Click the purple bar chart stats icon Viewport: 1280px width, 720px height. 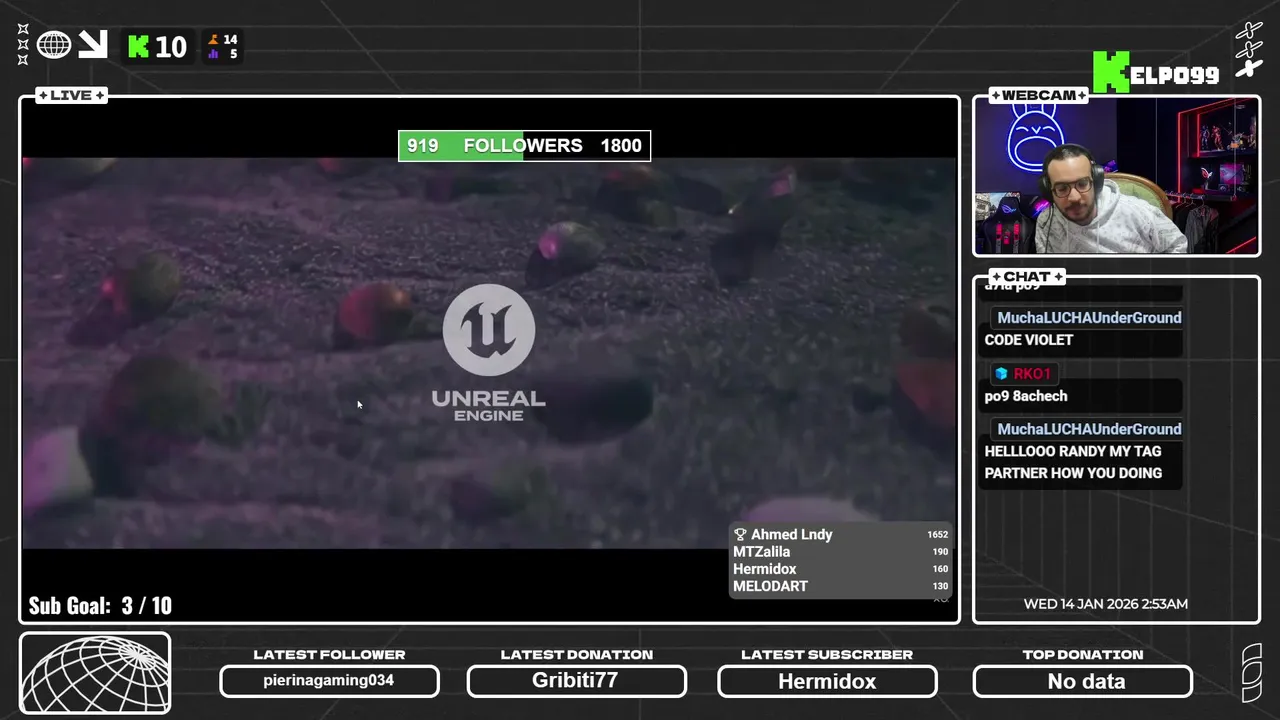click(213, 54)
